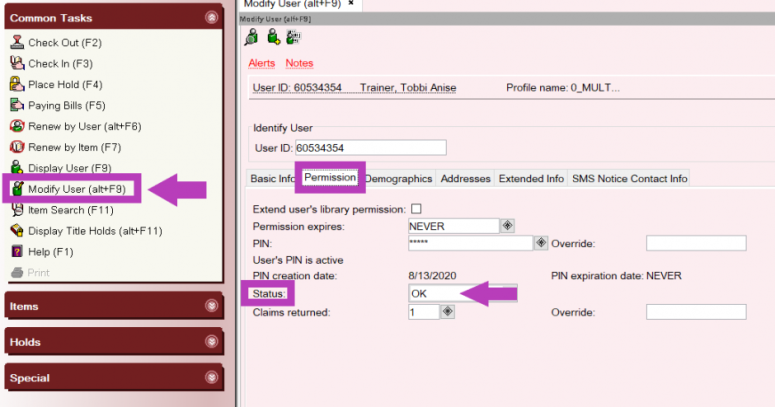
Task: Click the user name Trainer, Tobbi Anise
Action: [408, 88]
